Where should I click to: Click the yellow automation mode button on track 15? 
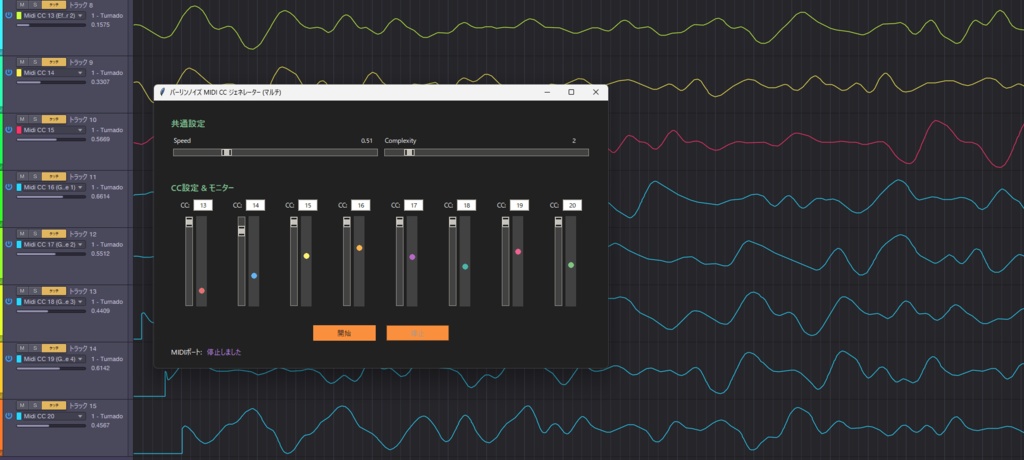tap(54, 406)
